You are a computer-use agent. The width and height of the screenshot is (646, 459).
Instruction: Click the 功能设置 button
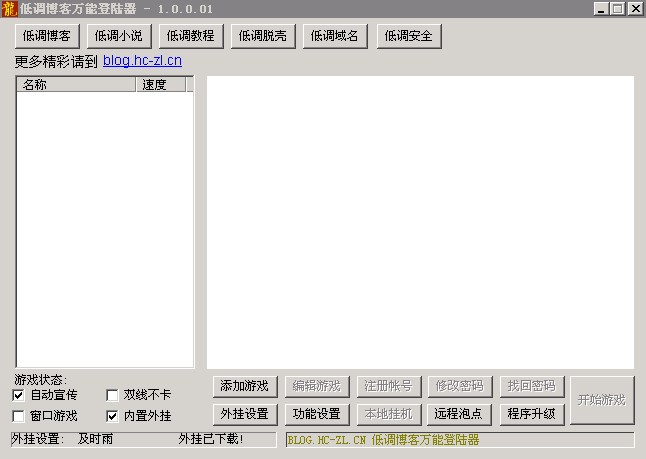[317, 413]
